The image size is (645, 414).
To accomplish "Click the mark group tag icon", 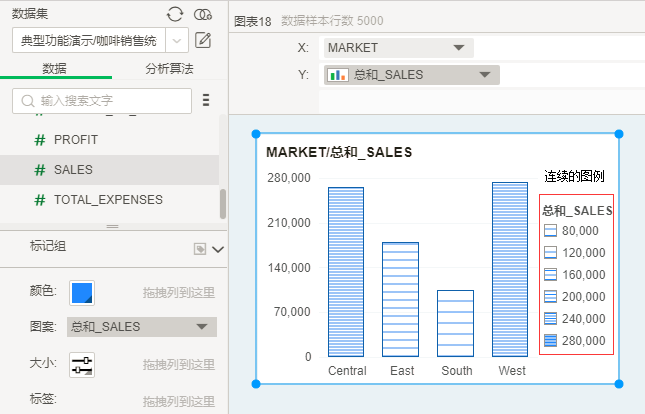I will 200,249.
